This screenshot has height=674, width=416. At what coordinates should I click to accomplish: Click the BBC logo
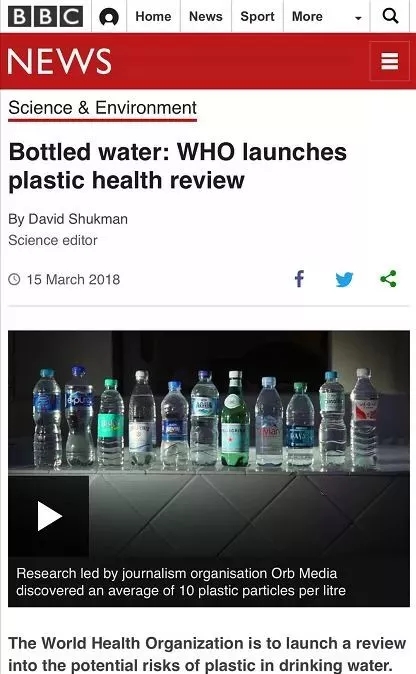tap(45, 17)
